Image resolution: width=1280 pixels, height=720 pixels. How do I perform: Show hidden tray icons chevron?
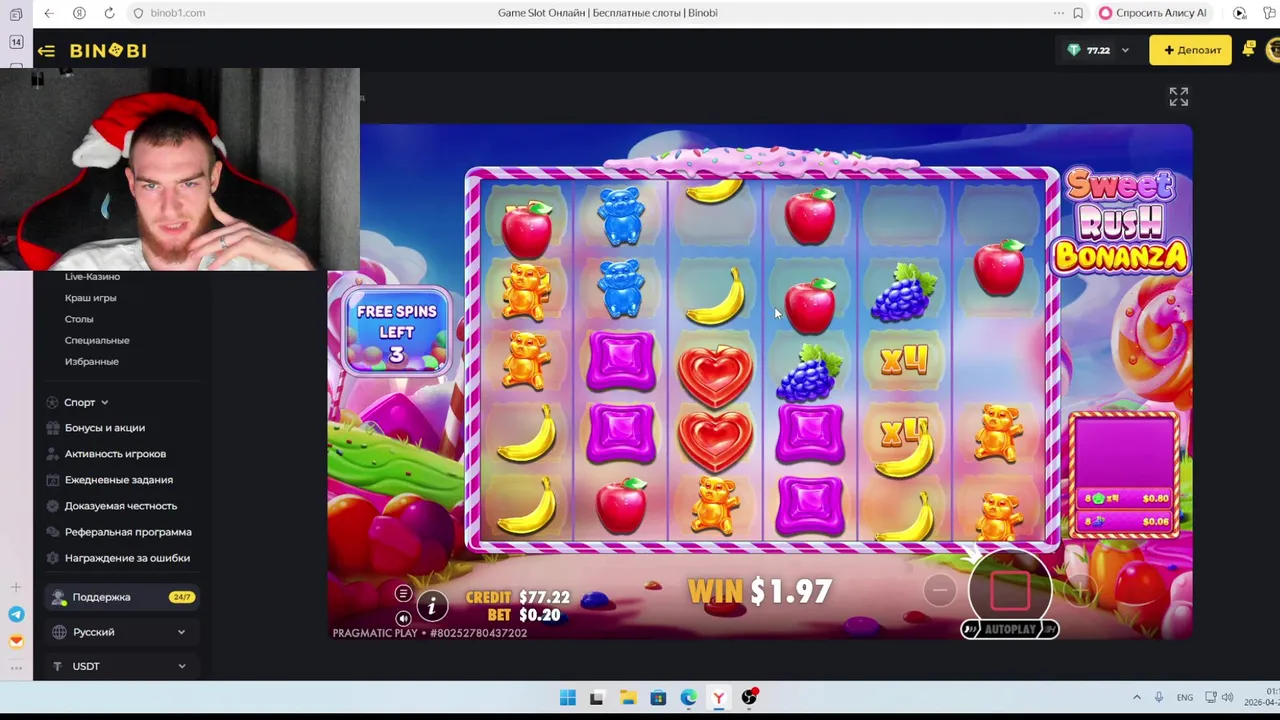[1137, 697]
